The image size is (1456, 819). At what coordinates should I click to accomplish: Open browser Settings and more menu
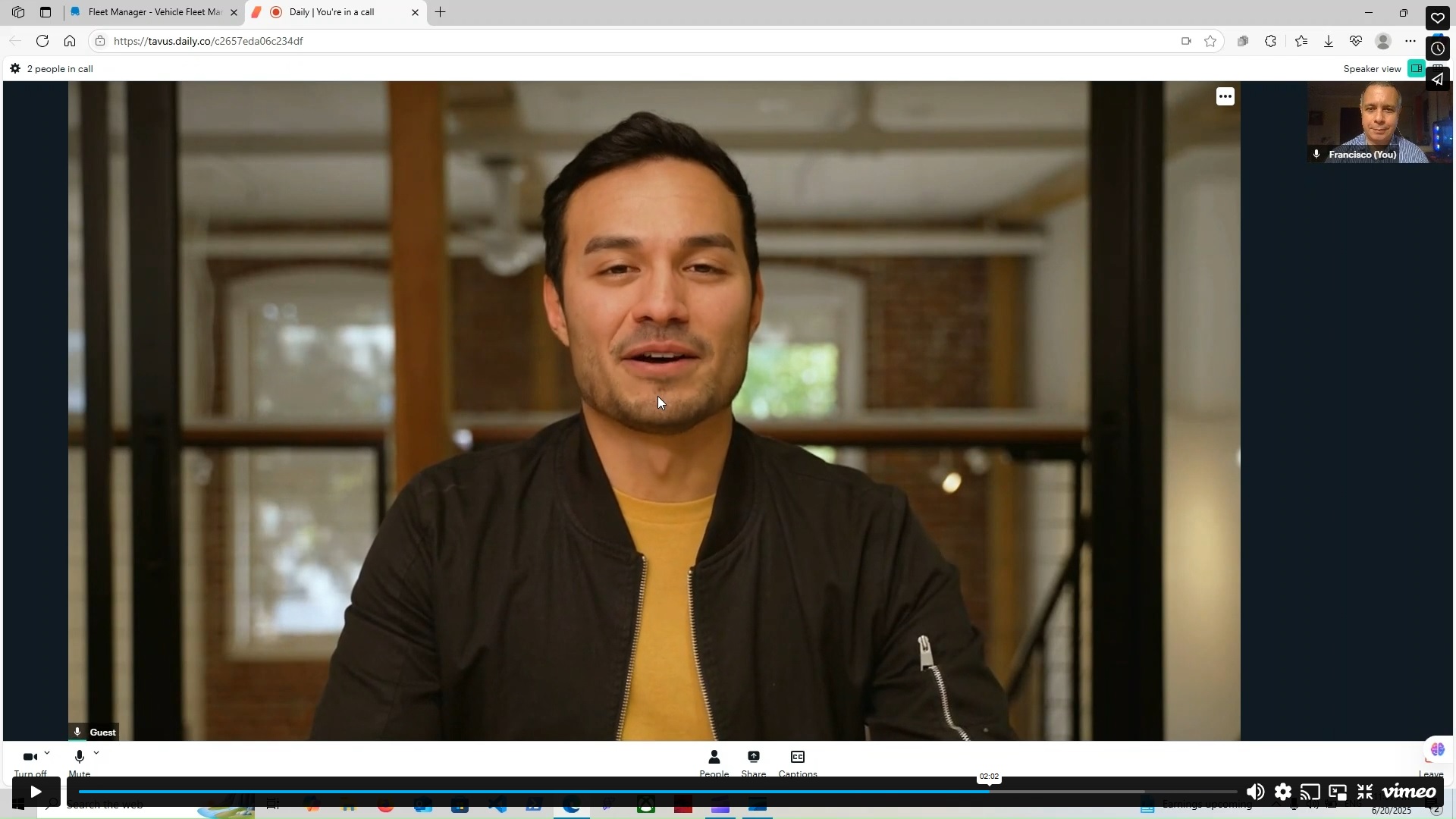(x=1410, y=41)
